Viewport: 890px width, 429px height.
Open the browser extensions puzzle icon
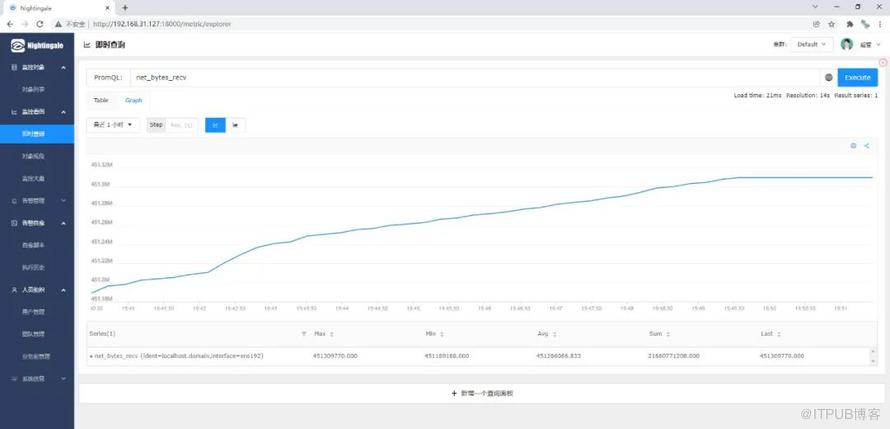tap(850, 23)
